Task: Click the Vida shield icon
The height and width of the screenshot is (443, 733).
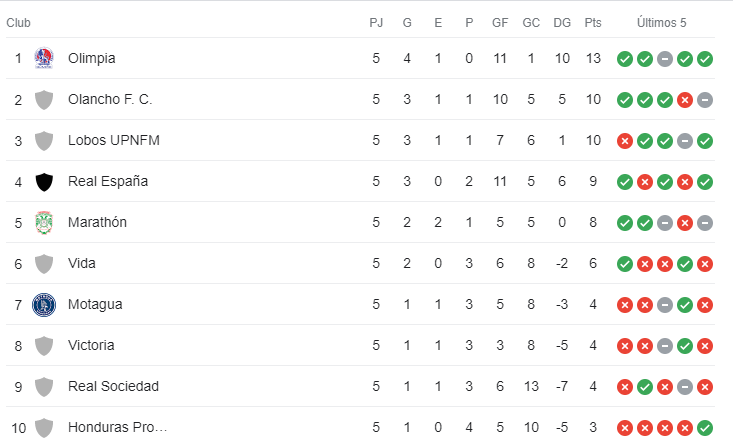Action: [44, 264]
